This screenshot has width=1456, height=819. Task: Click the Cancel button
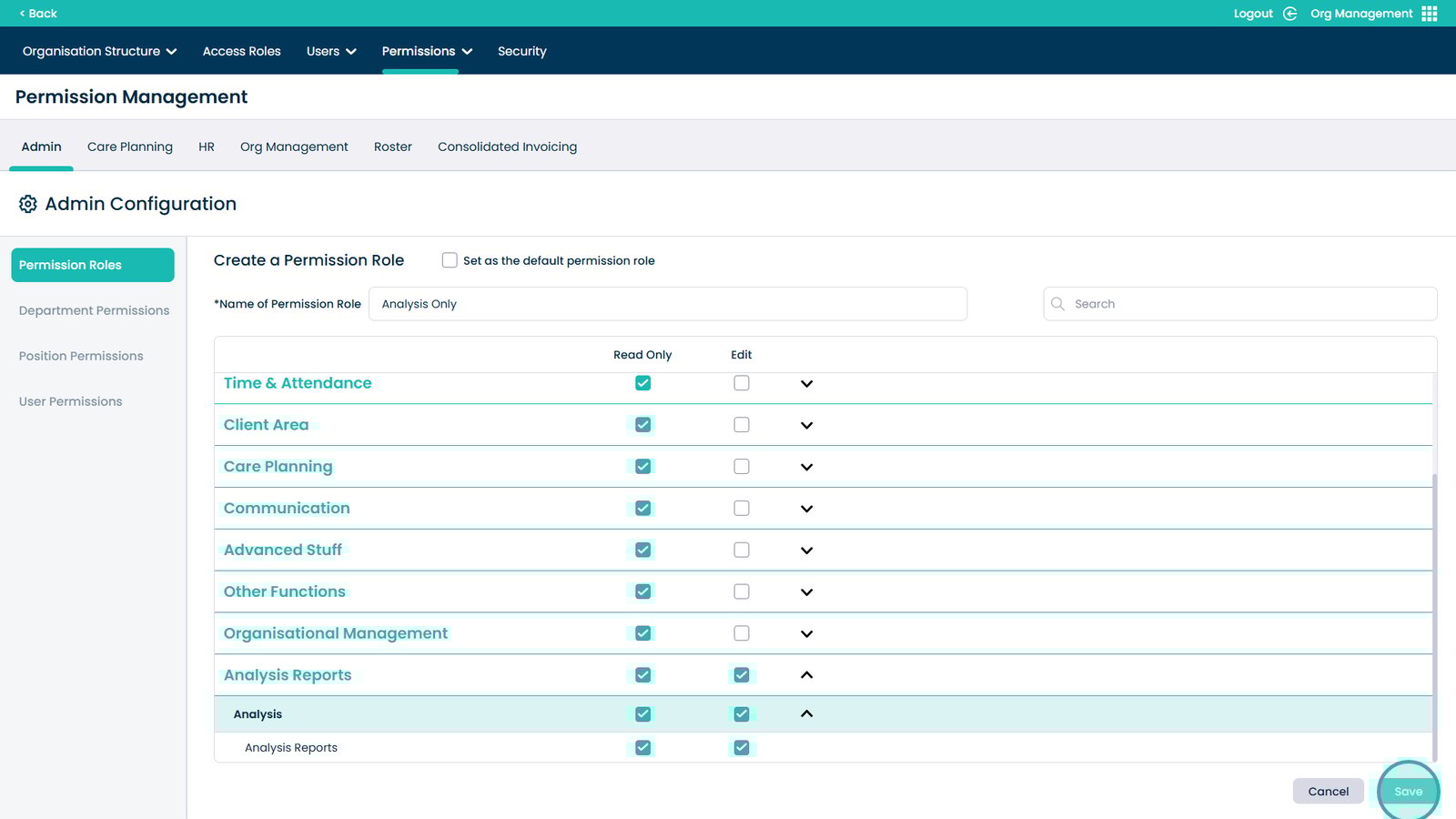pos(1328,792)
